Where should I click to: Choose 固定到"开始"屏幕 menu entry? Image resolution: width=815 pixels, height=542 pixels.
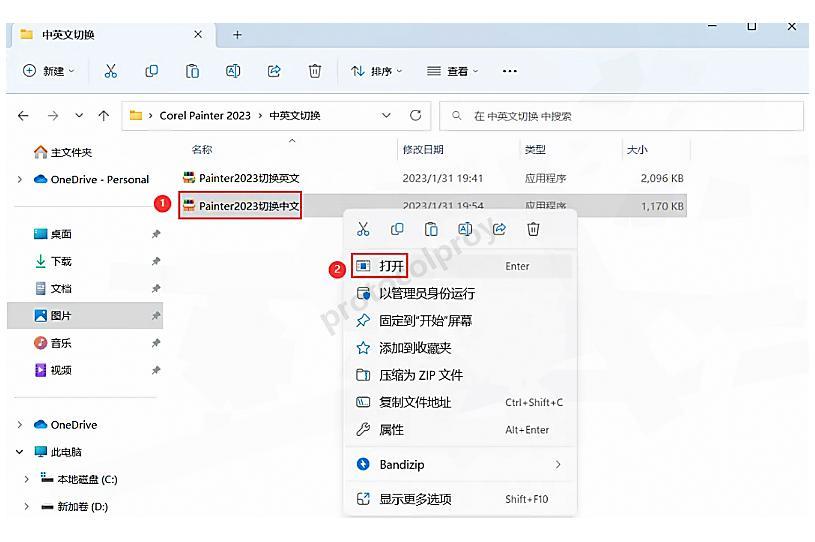(x=461, y=321)
